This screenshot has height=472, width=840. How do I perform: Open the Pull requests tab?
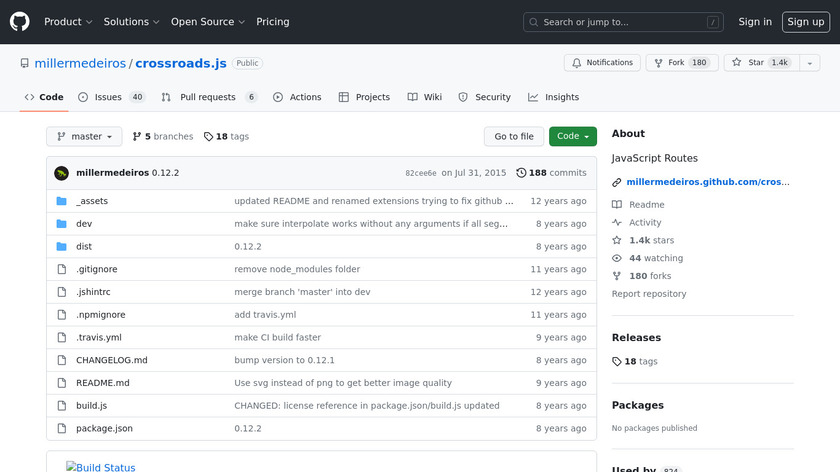pos(209,97)
